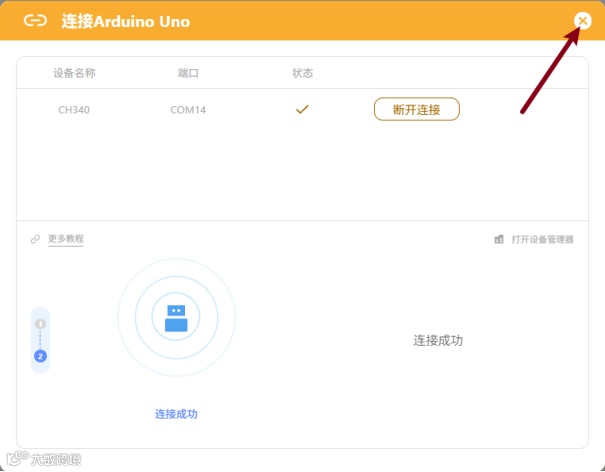605x472 pixels.
Task: Open 打开设备管理器 link
Action: [x=542, y=239]
